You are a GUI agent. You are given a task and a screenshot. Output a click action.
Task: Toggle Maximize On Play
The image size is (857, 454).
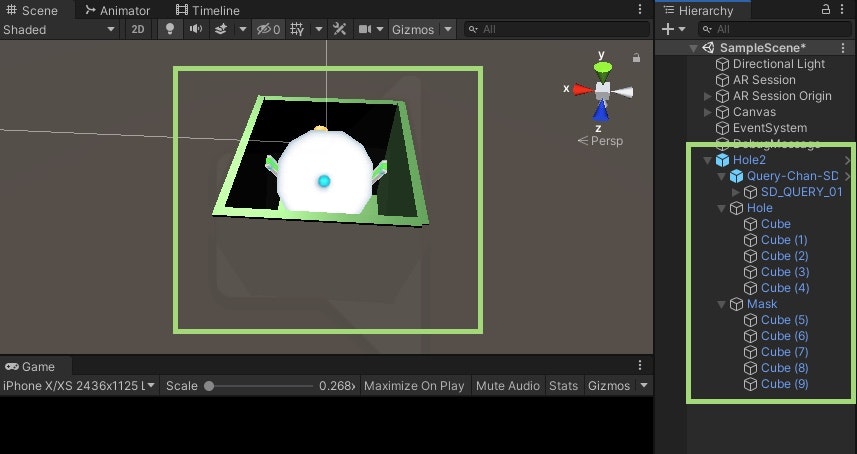pos(414,386)
